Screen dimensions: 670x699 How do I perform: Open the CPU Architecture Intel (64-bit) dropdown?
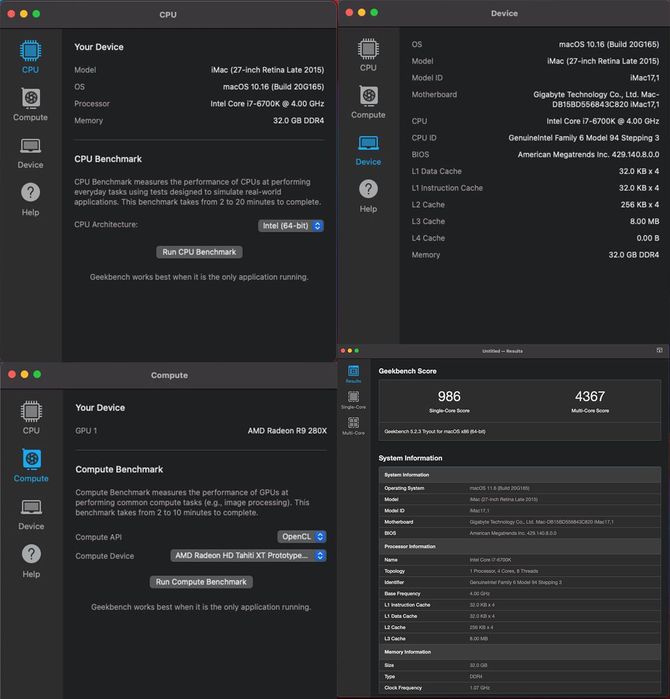pos(291,226)
